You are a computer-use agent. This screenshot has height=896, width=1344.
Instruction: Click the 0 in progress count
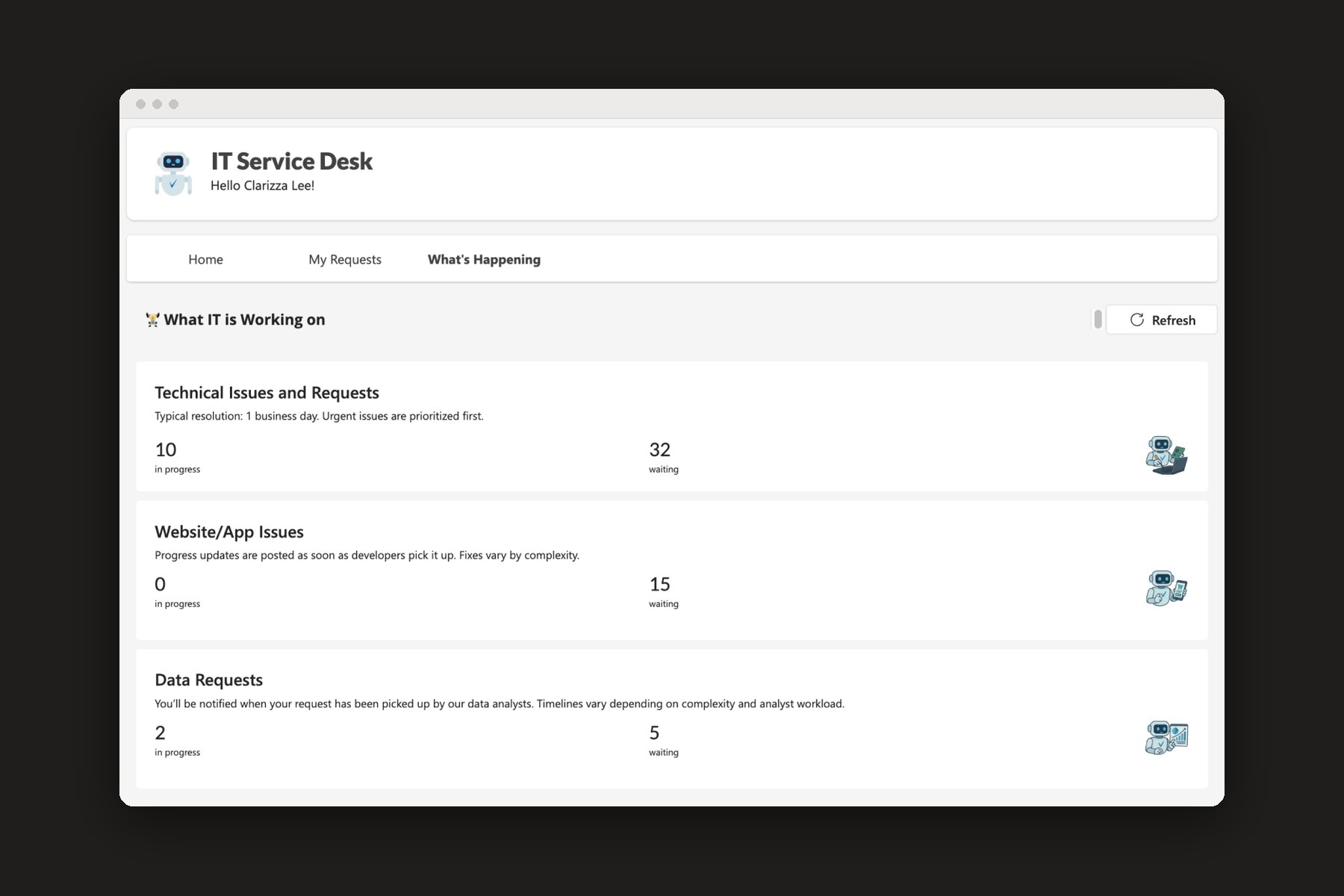pos(160,584)
